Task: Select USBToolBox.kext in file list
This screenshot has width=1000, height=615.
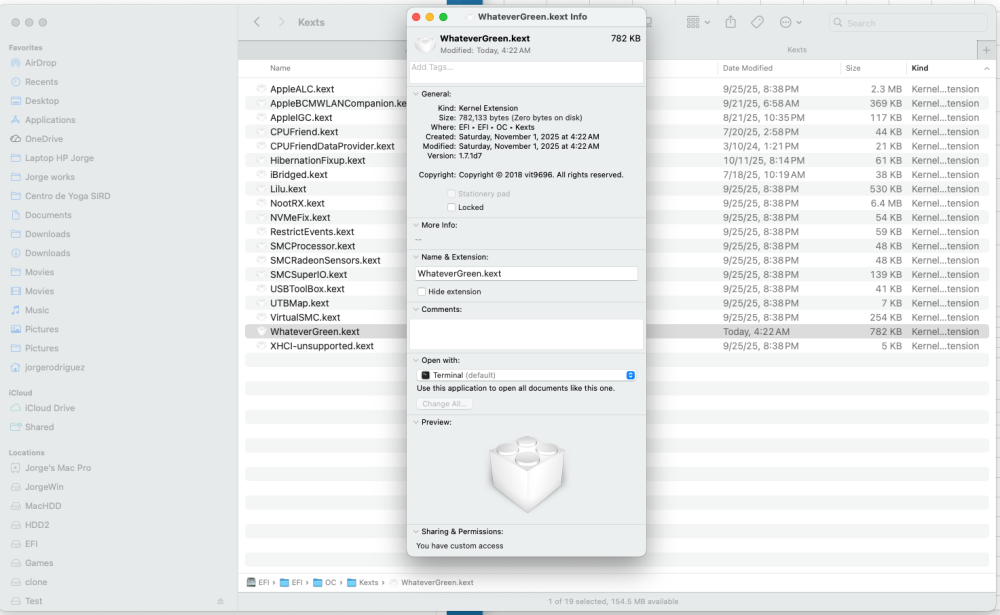Action: (307, 289)
